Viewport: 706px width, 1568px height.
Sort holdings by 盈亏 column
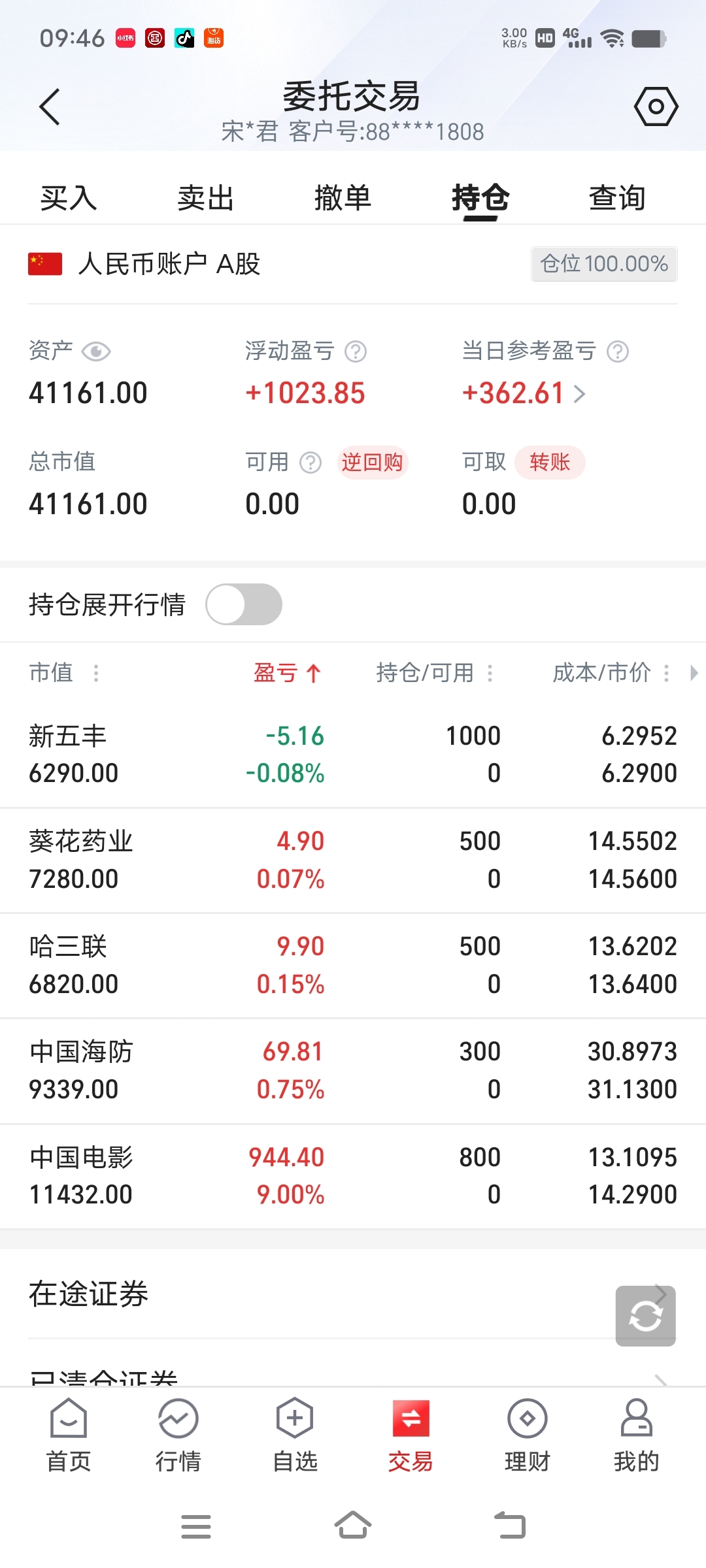287,672
